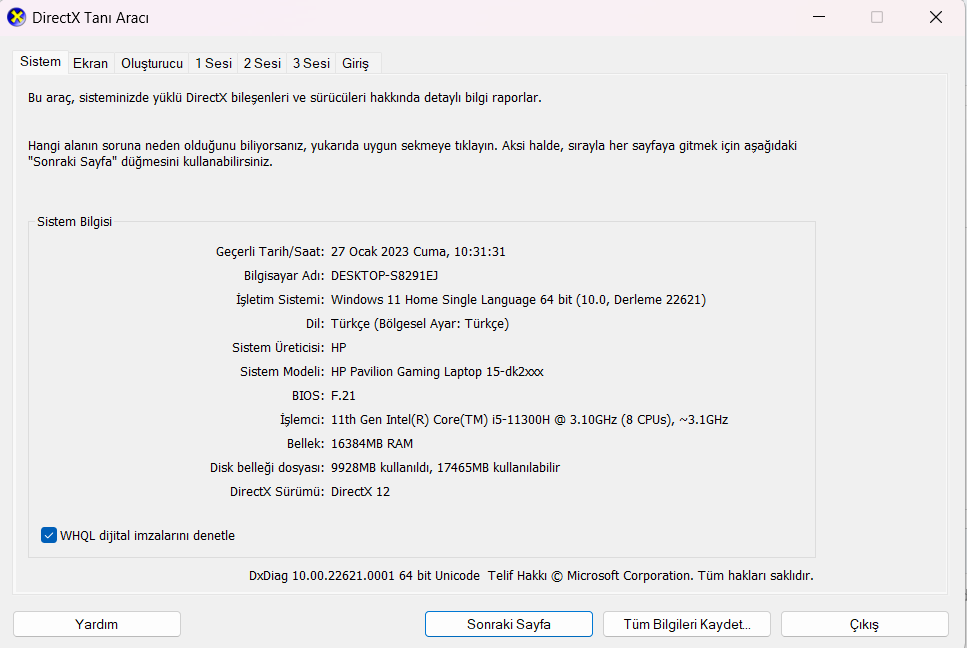Go to the 1 Sesi tab
The width and height of the screenshot is (967, 648).
point(213,64)
